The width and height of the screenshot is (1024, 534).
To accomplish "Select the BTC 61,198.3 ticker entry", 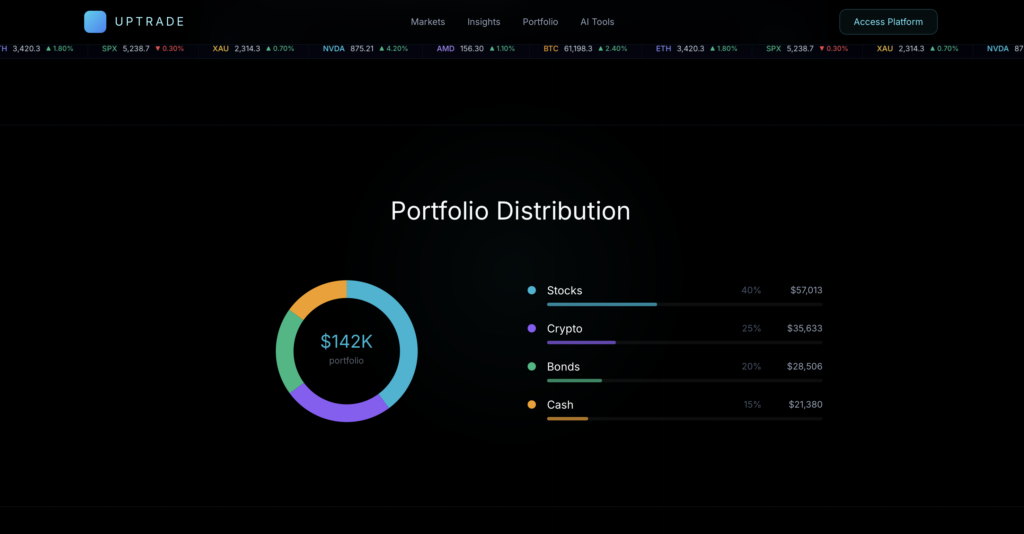I will tap(585, 48).
